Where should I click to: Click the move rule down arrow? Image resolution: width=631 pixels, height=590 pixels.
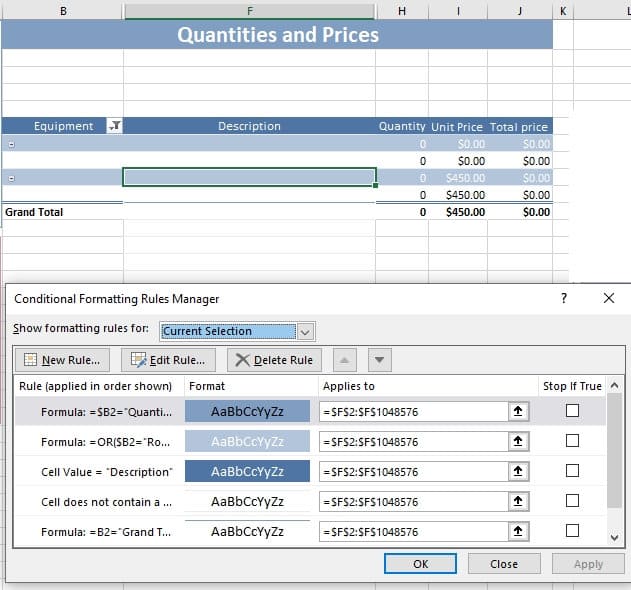[x=379, y=360]
